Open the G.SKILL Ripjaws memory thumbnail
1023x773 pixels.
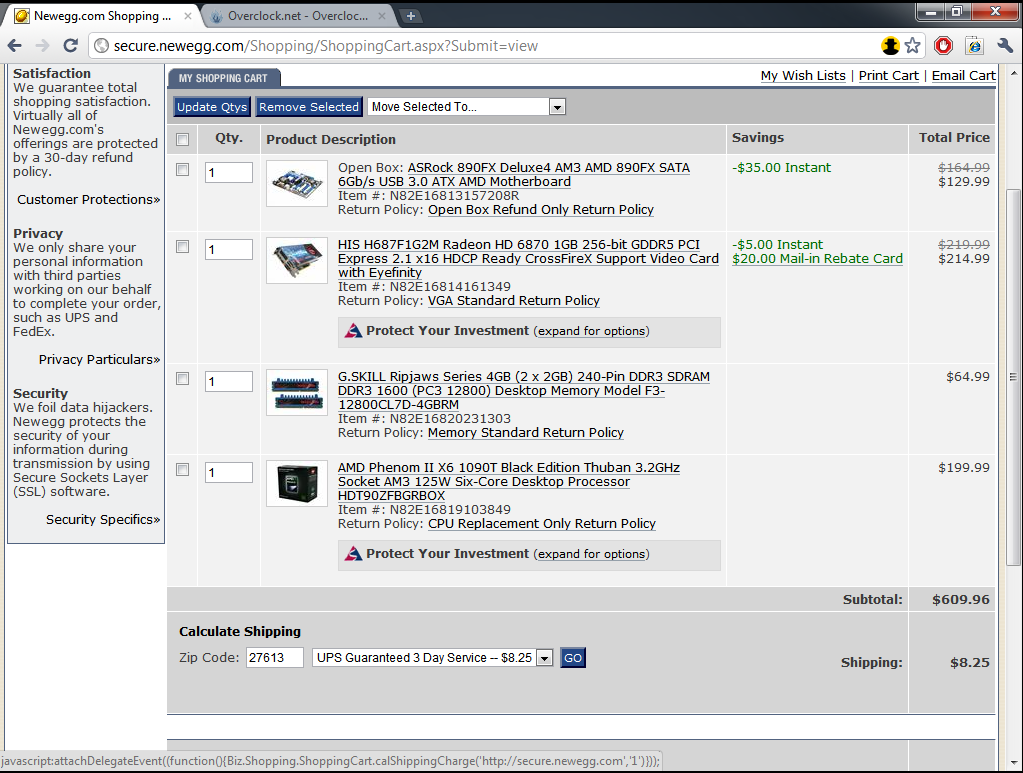(x=297, y=393)
